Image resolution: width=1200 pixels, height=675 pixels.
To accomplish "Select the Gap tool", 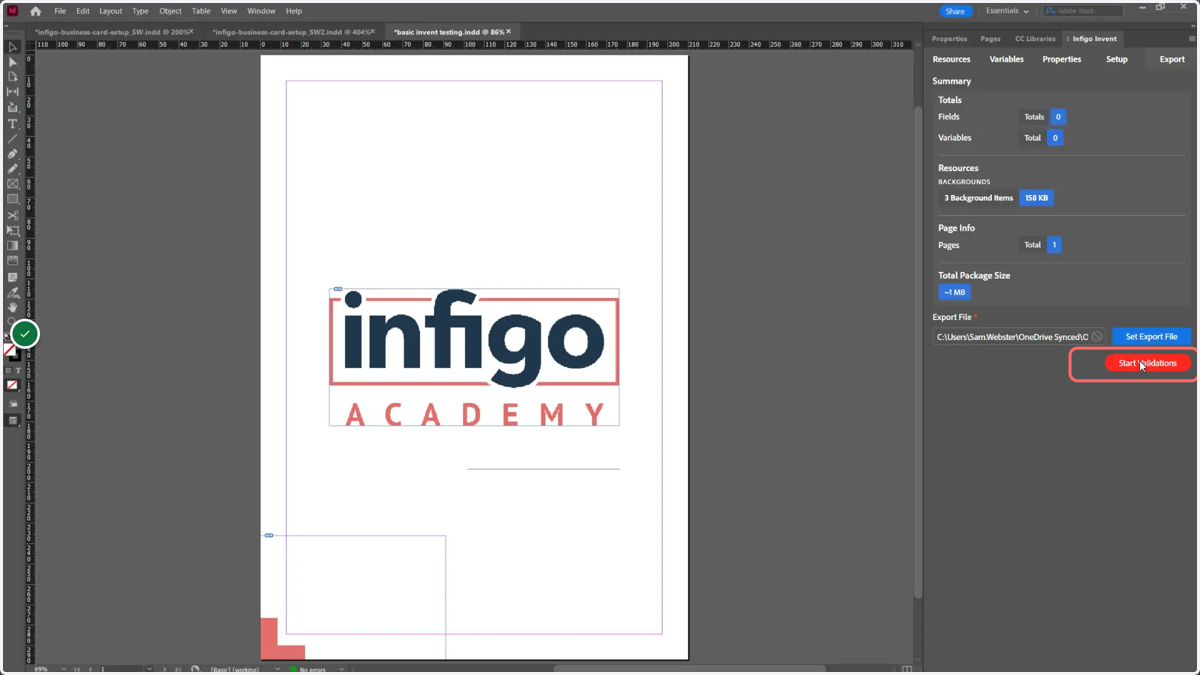I will tap(13, 92).
